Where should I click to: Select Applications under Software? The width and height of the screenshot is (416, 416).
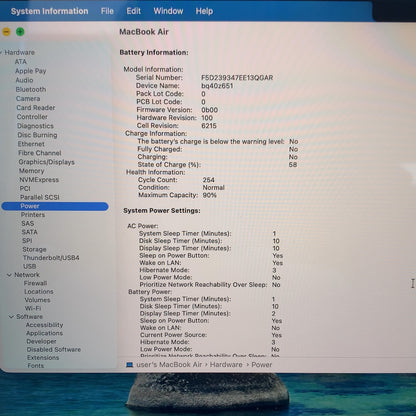(44, 333)
